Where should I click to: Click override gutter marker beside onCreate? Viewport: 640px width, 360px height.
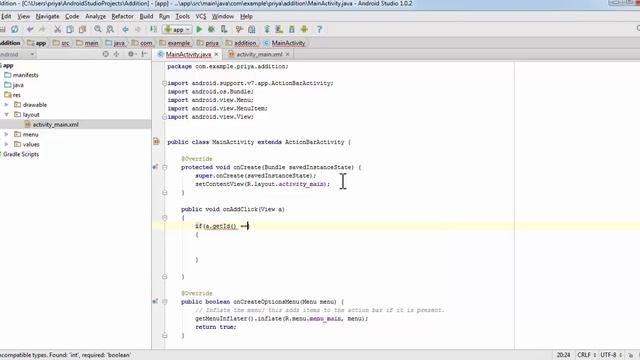click(155, 167)
